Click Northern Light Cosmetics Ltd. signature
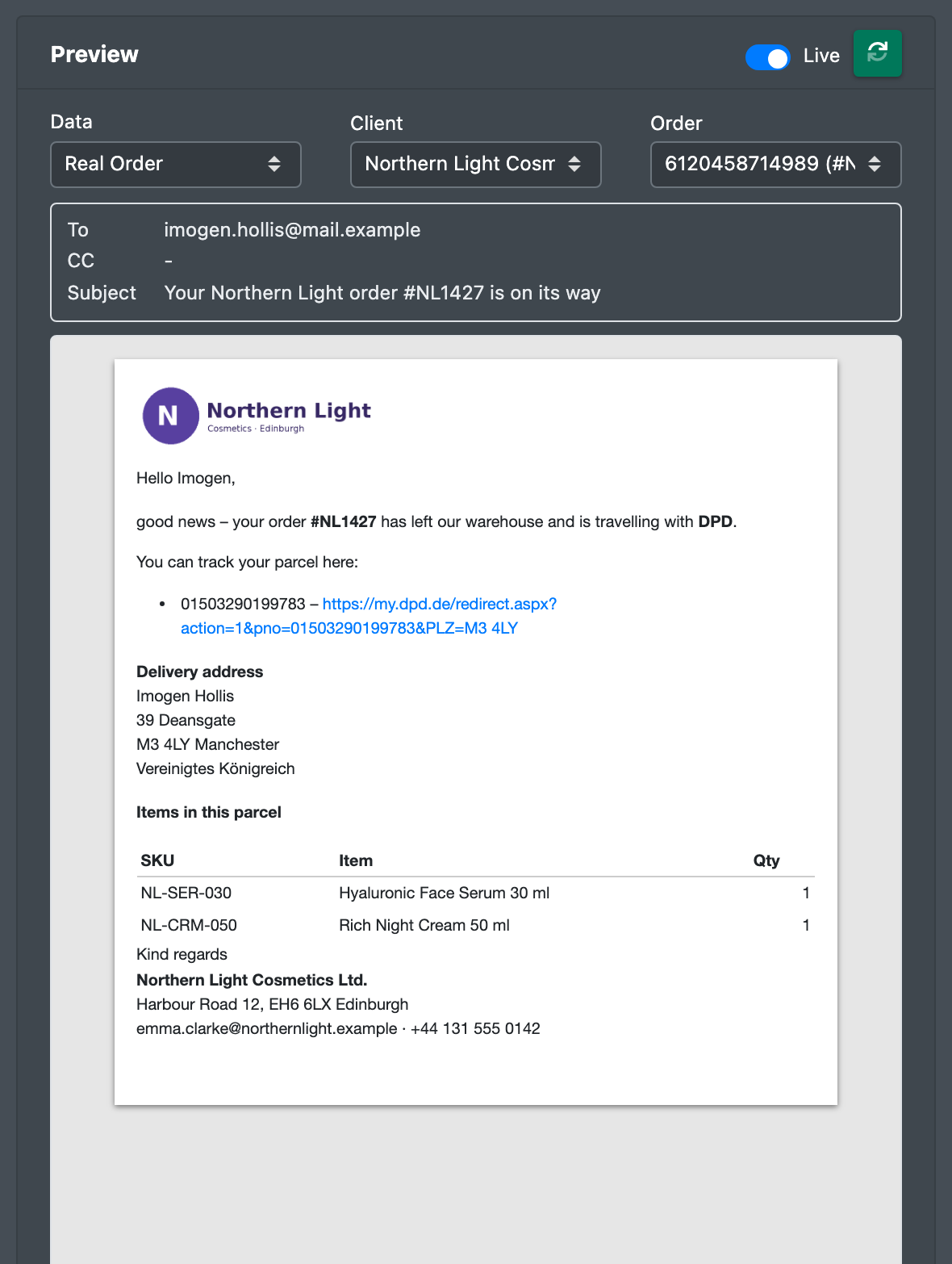The image size is (952, 1264). pos(252,980)
